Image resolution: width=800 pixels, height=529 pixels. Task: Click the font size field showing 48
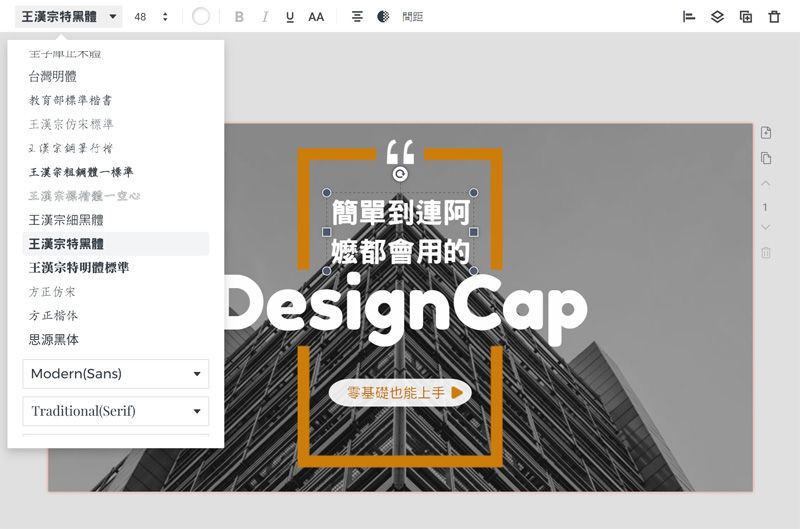point(140,17)
